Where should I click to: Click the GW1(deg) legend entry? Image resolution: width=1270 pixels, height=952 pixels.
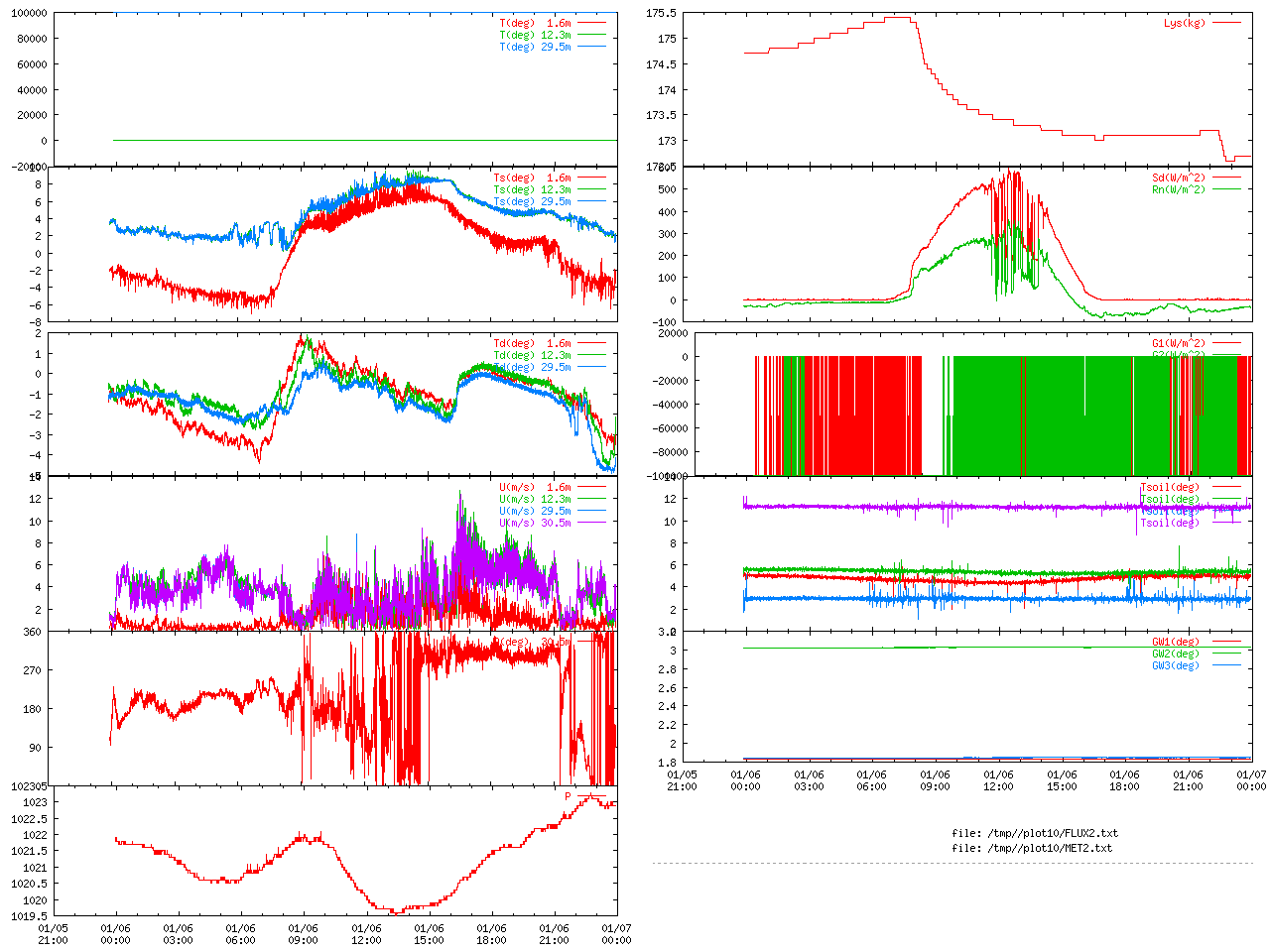pyautogui.click(x=1175, y=642)
